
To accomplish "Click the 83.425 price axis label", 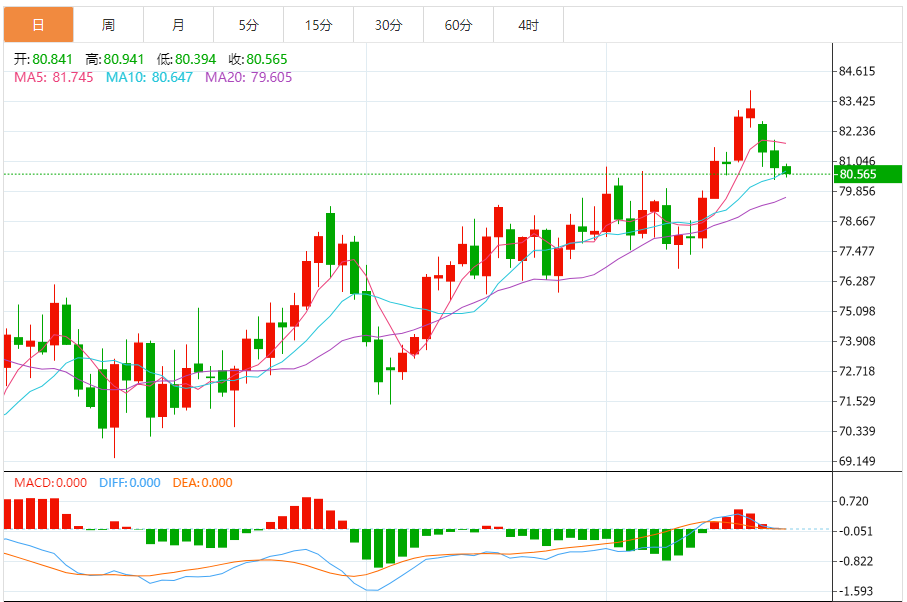I will click(857, 101).
